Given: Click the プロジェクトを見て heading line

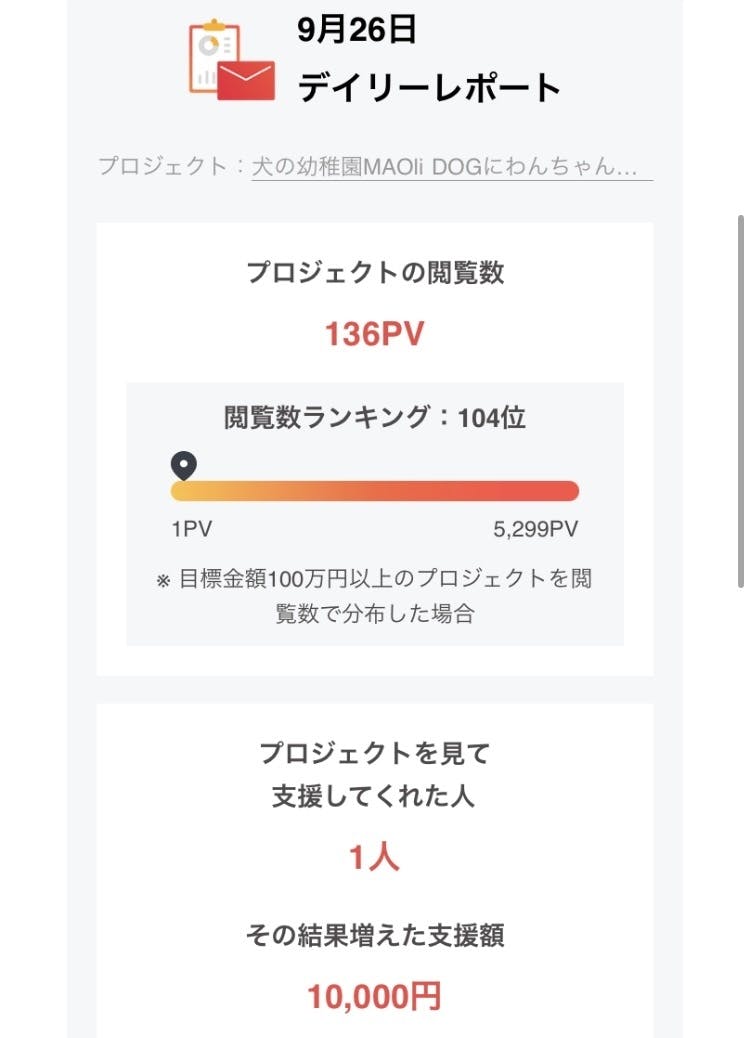Looking at the screenshot, I should (x=375, y=753).
